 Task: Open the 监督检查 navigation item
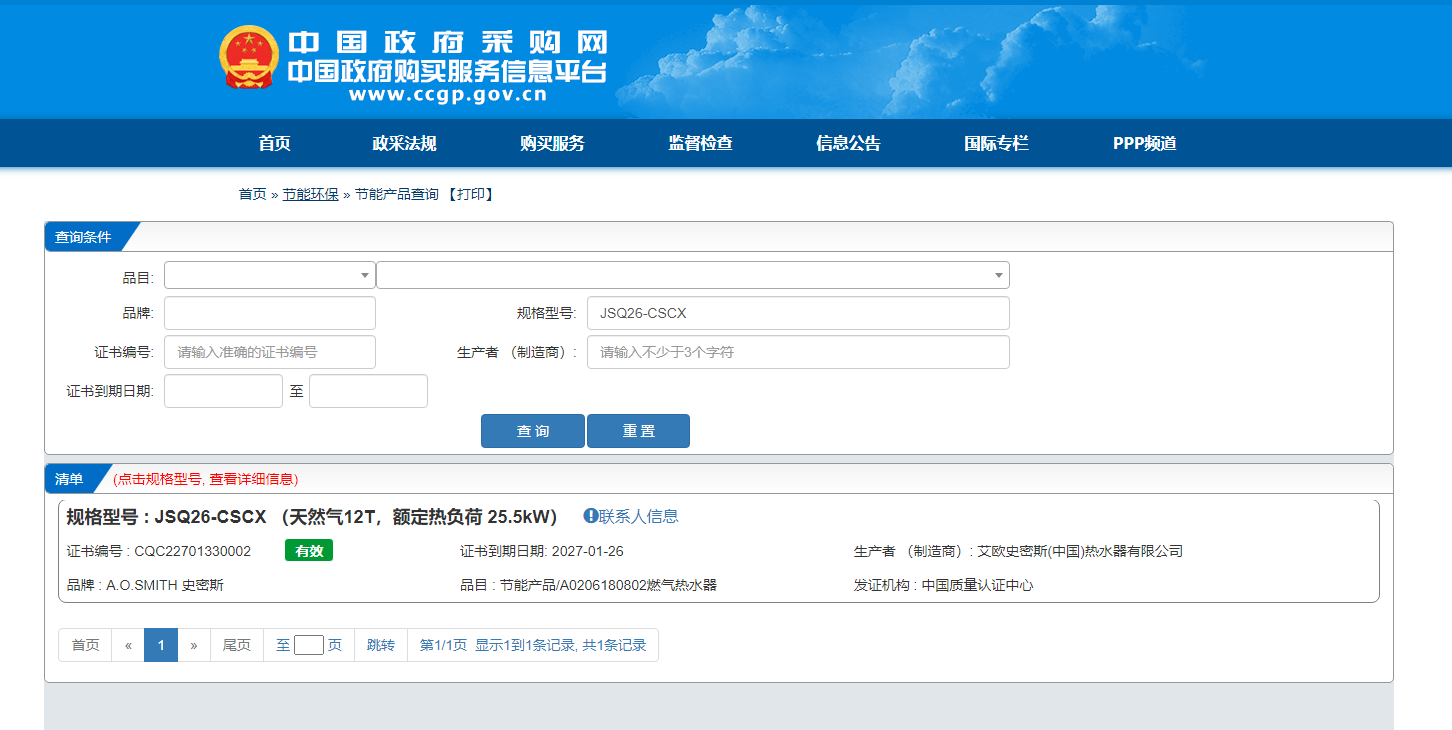pyautogui.click(x=700, y=143)
